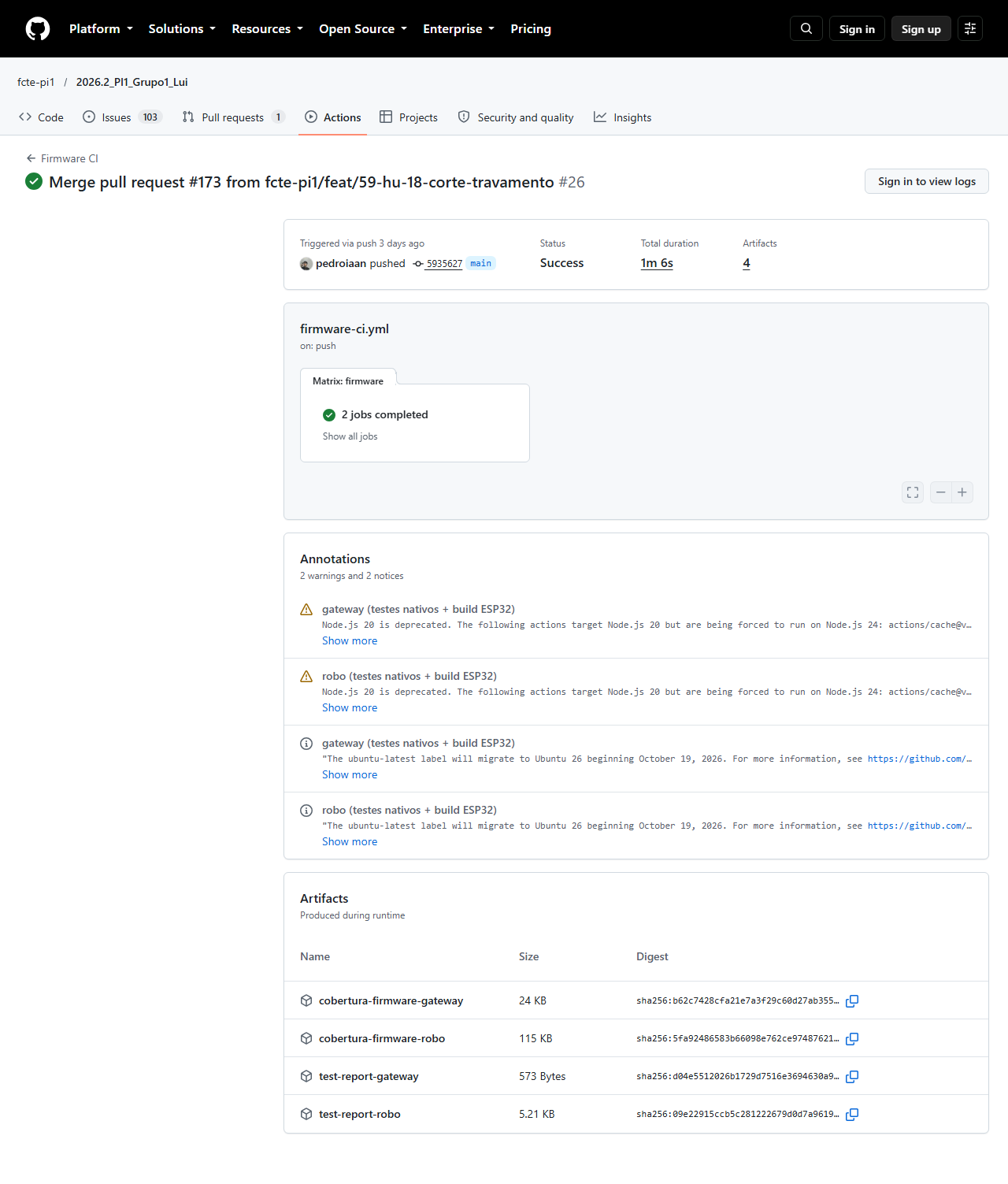The image size is (1008, 1184).
Task: Copy digest for cobertura-firmware-robo
Action: 852,1039
